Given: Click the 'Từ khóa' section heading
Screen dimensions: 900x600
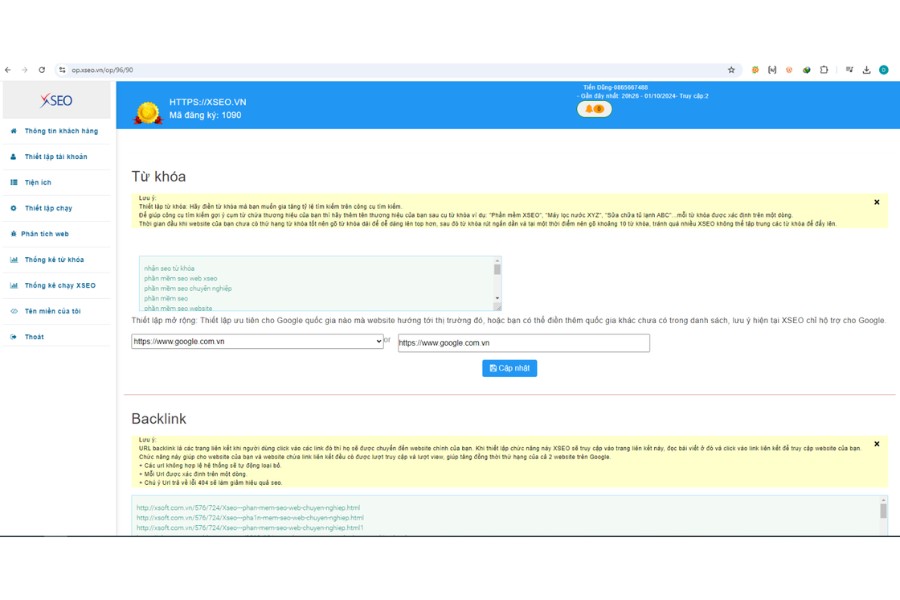Looking at the screenshot, I should click(x=158, y=176).
